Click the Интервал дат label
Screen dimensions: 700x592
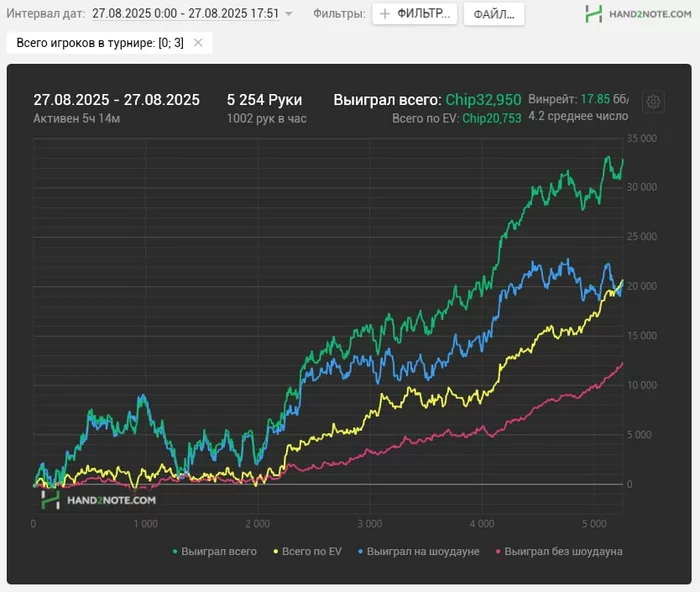point(46,13)
